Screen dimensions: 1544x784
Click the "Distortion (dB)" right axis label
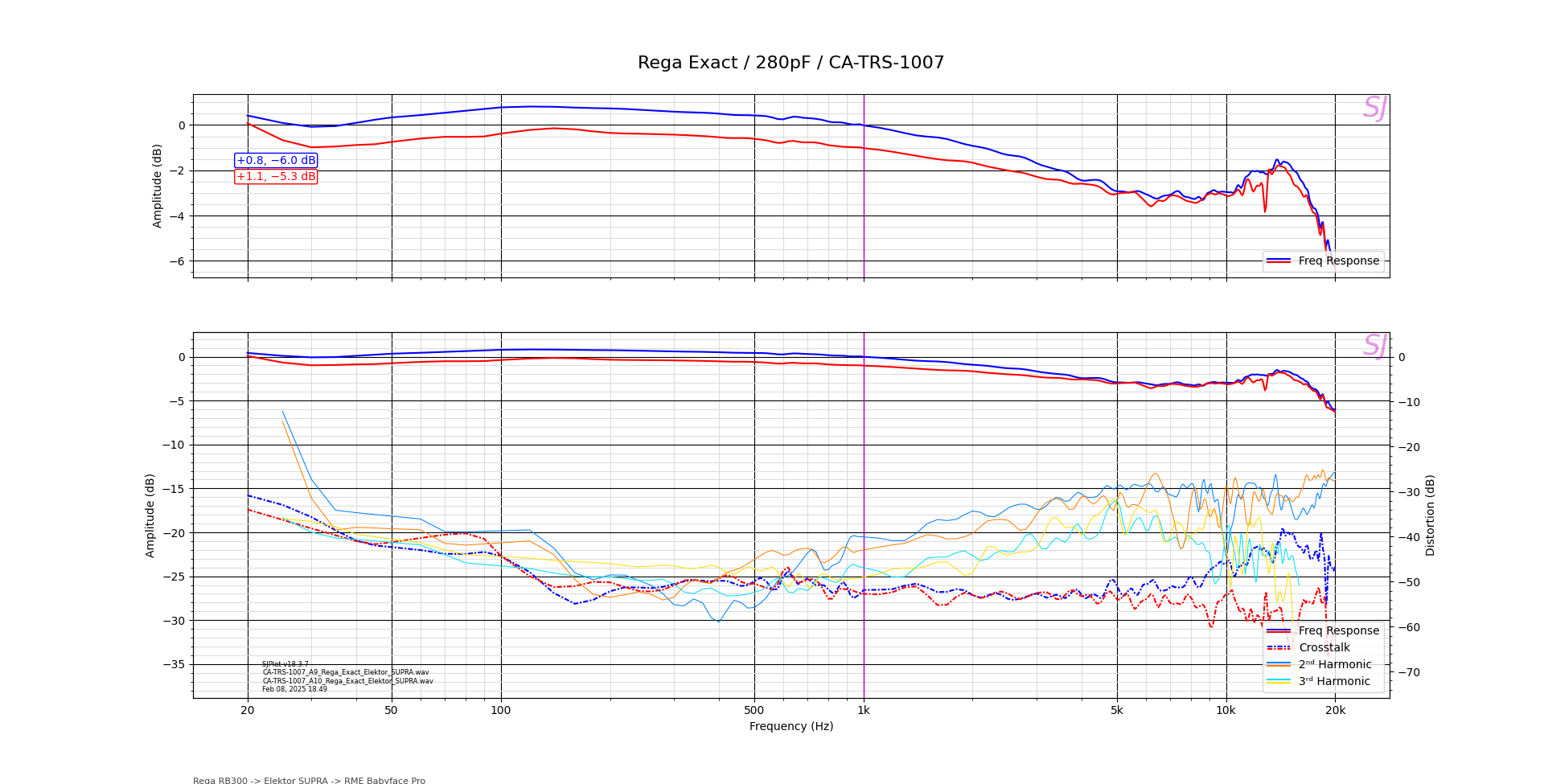coord(1430,515)
